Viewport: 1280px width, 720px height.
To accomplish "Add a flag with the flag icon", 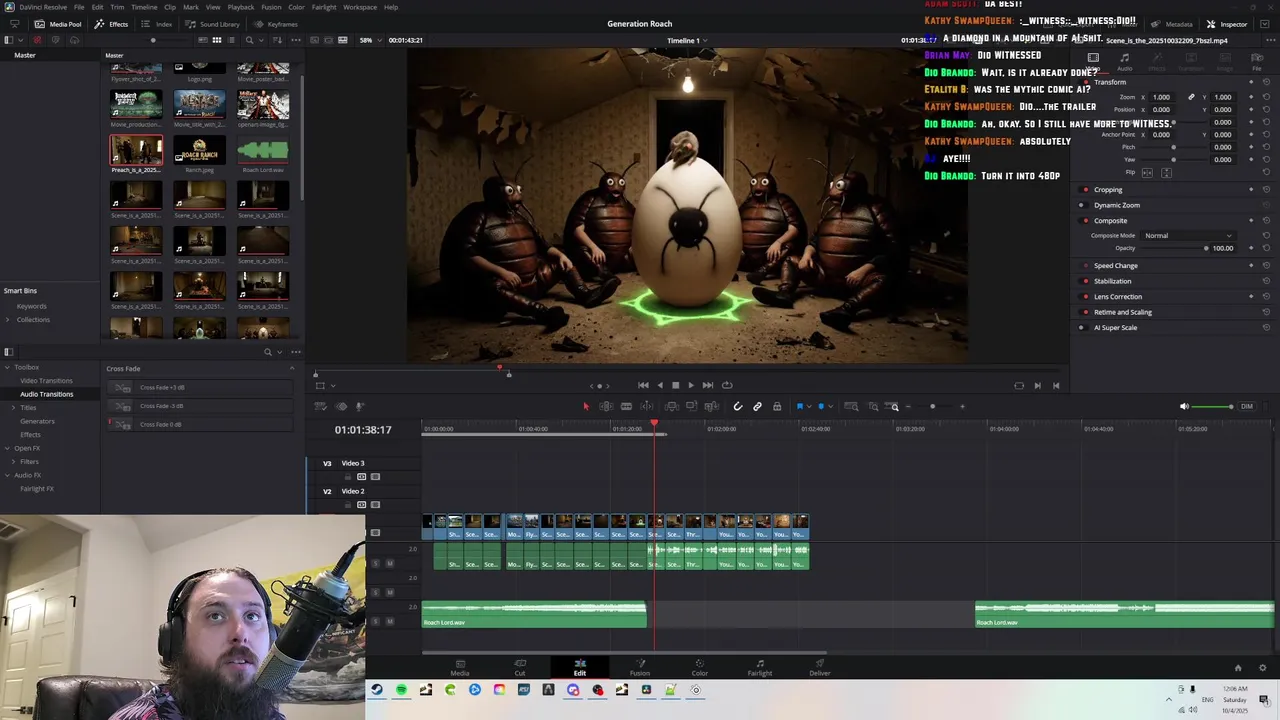I will (800, 406).
